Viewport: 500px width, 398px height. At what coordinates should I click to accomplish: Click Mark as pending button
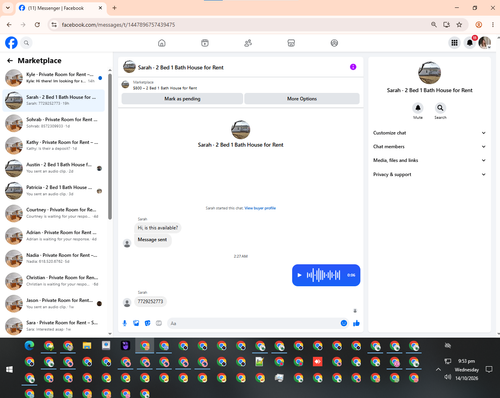point(182,99)
